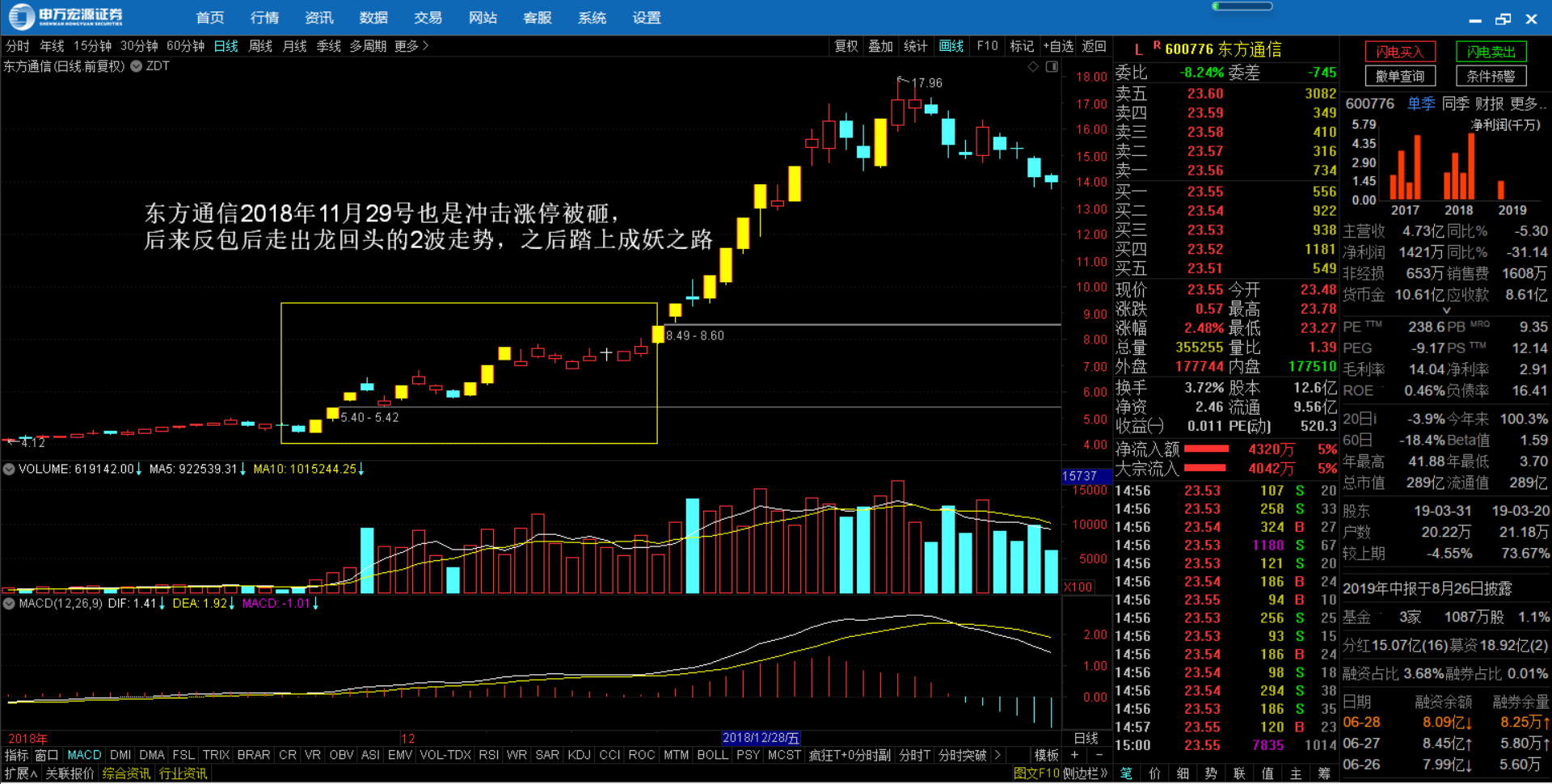Open 关联报价 tab
Image resolution: width=1552 pixels, height=784 pixels.
tap(70, 773)
